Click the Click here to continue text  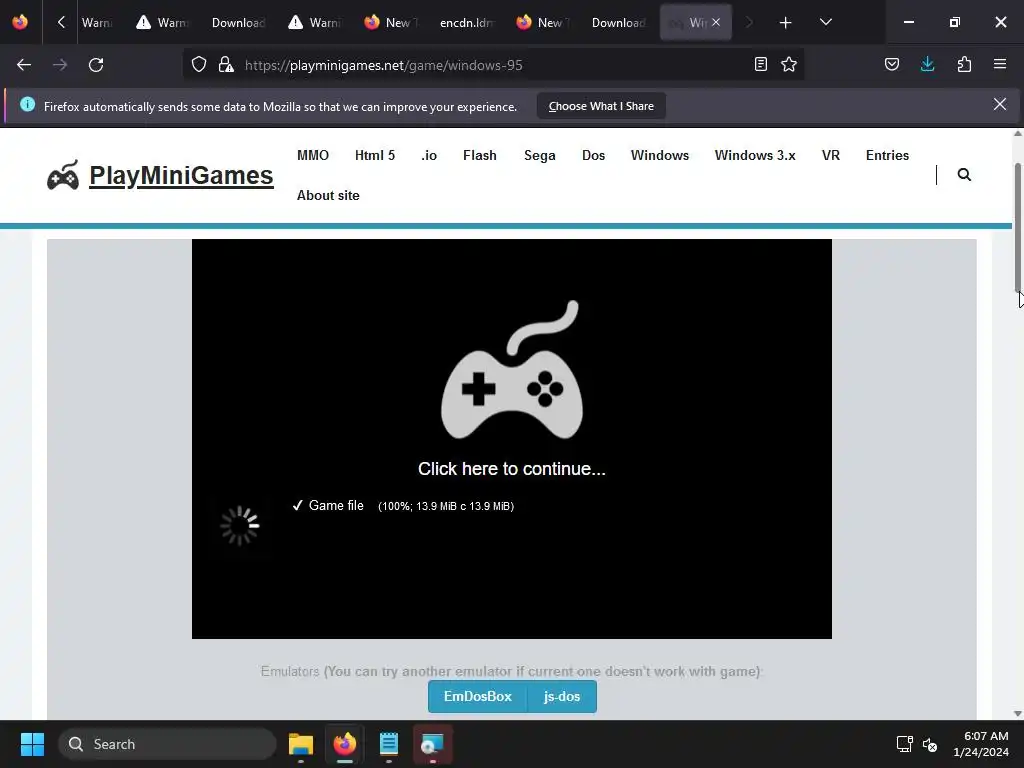[x=512, y=469]
